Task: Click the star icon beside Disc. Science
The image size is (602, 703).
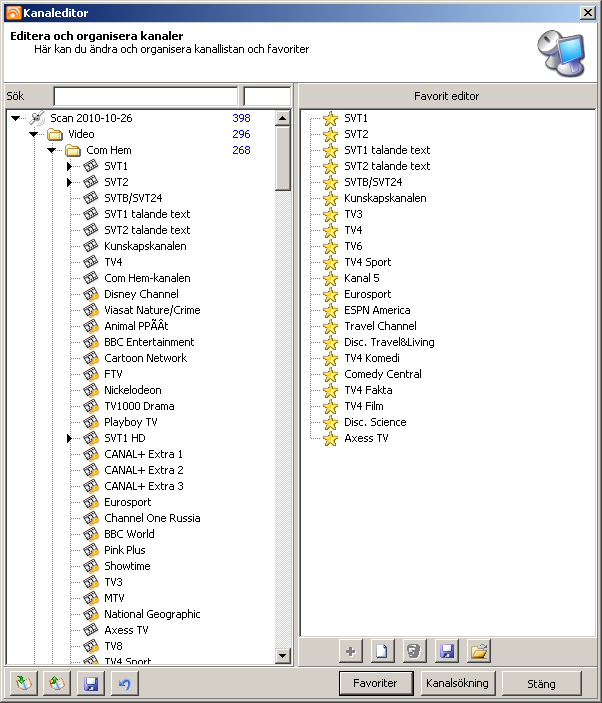Action: [330, 422]
